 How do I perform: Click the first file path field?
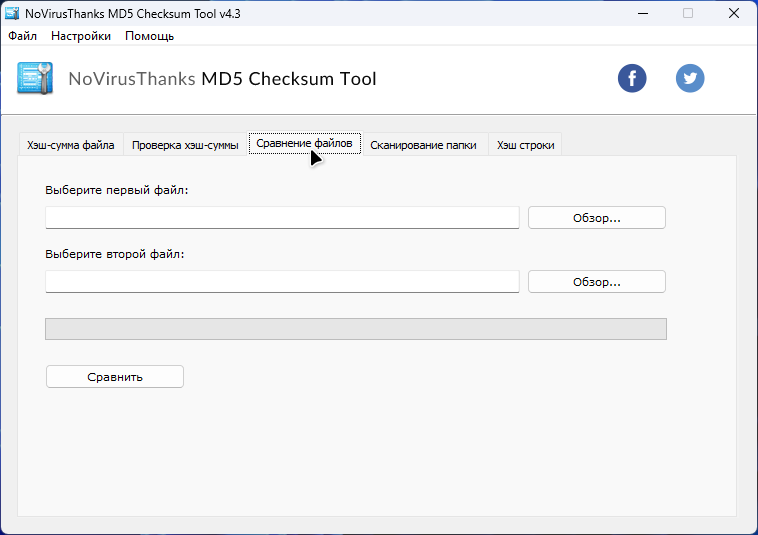282,217
